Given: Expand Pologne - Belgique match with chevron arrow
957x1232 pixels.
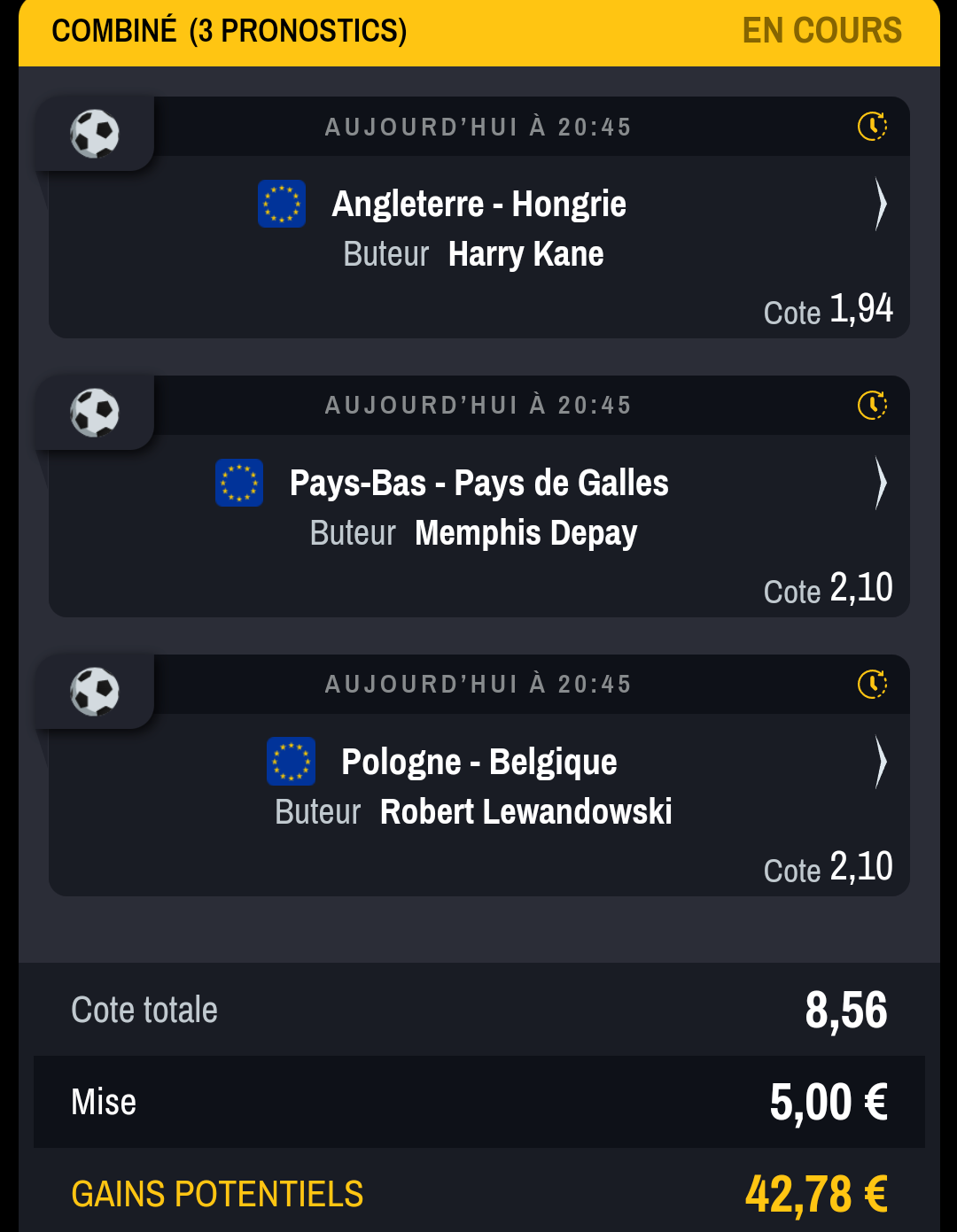Looking at the screenshot, I should pos(880,763).
